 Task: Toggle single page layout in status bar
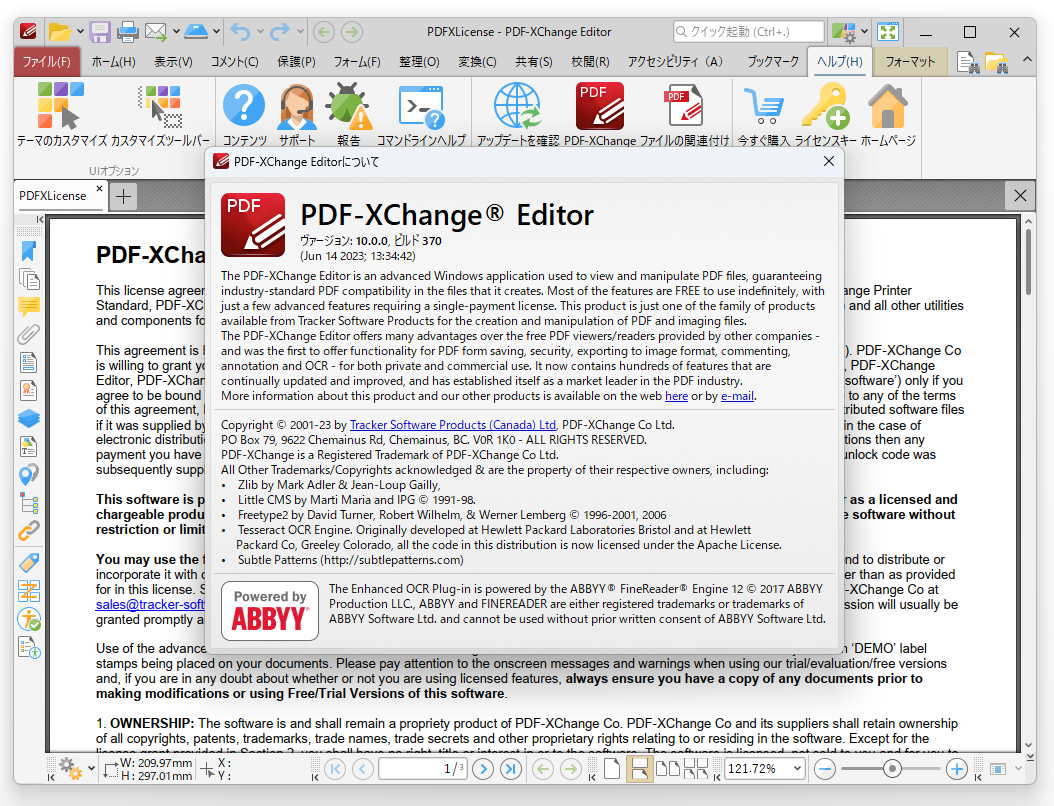(613, 768)
